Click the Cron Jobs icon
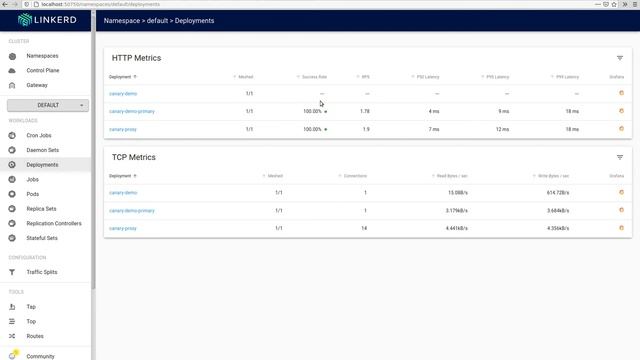This screenshot has height=360, width=640. click(12, 136)
